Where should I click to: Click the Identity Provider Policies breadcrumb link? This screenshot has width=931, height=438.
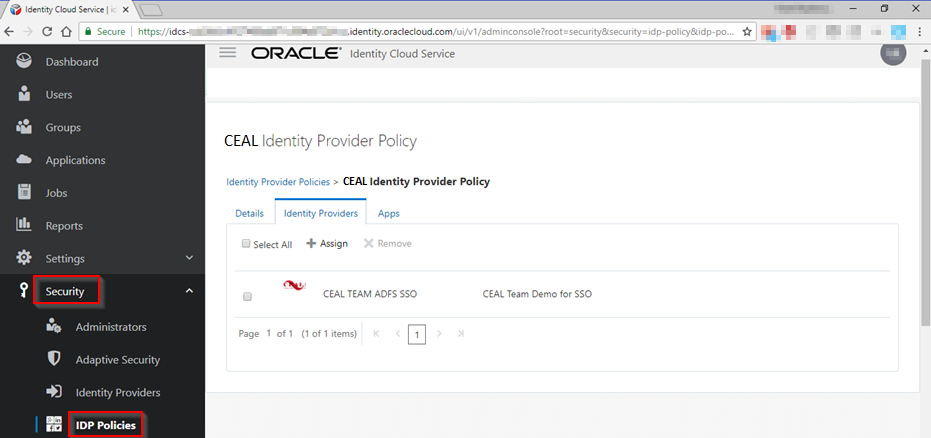tap(278, 182)
